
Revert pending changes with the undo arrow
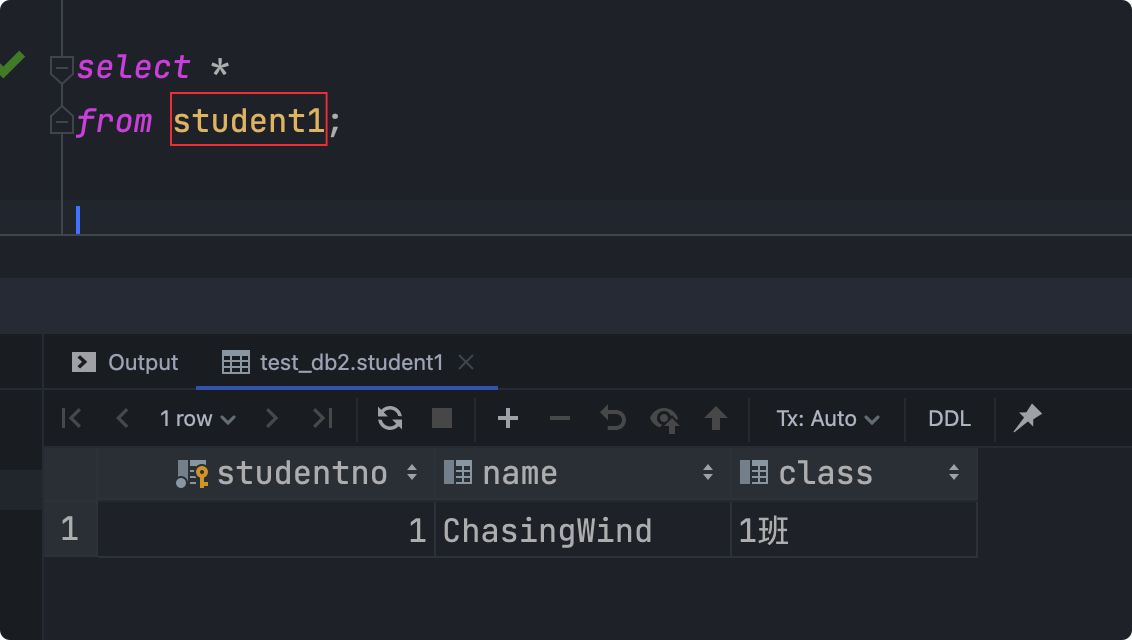pos(612,418)
